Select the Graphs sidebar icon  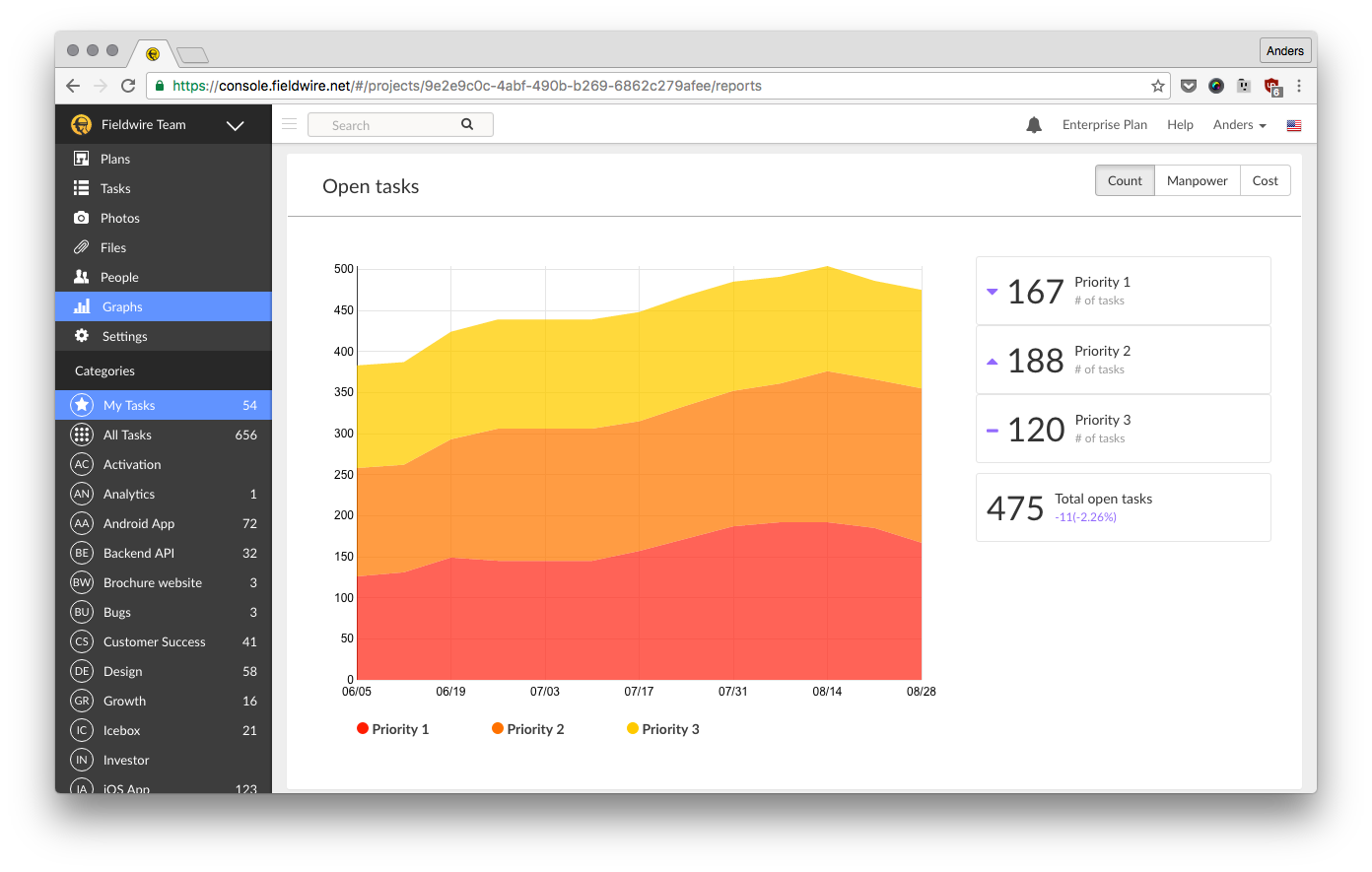82,305
